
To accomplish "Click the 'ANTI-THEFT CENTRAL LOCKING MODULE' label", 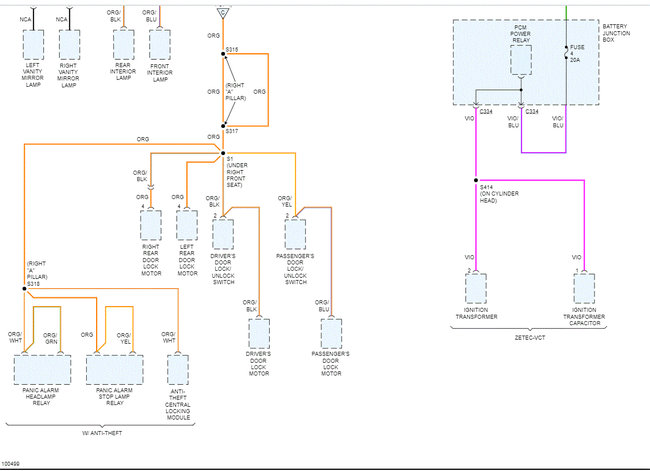I will pos(178,404).
